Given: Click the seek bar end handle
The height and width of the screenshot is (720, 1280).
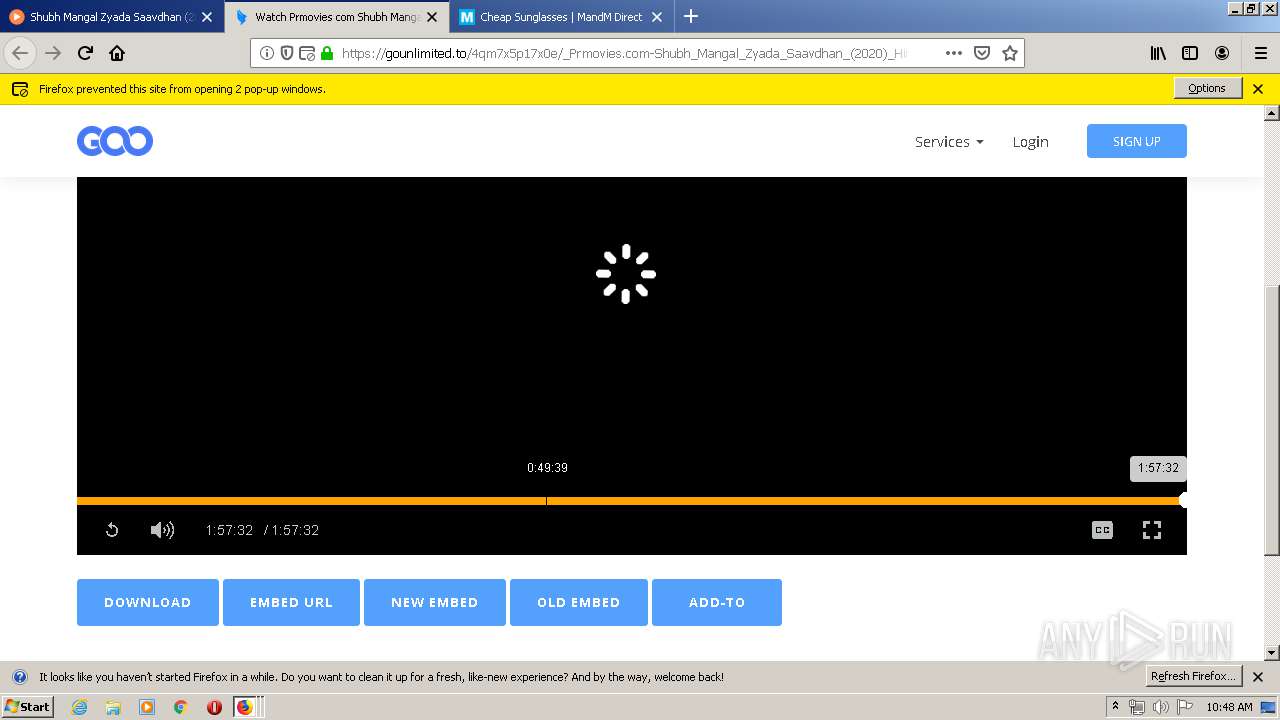Looking at the screenshot, I should [x=1184, y=501].
